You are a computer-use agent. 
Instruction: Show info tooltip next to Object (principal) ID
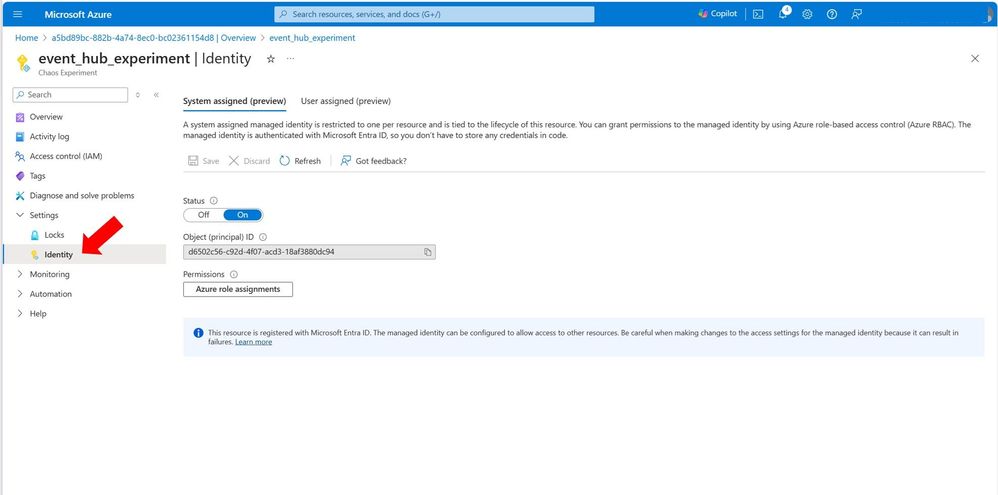tap(263, 237)
